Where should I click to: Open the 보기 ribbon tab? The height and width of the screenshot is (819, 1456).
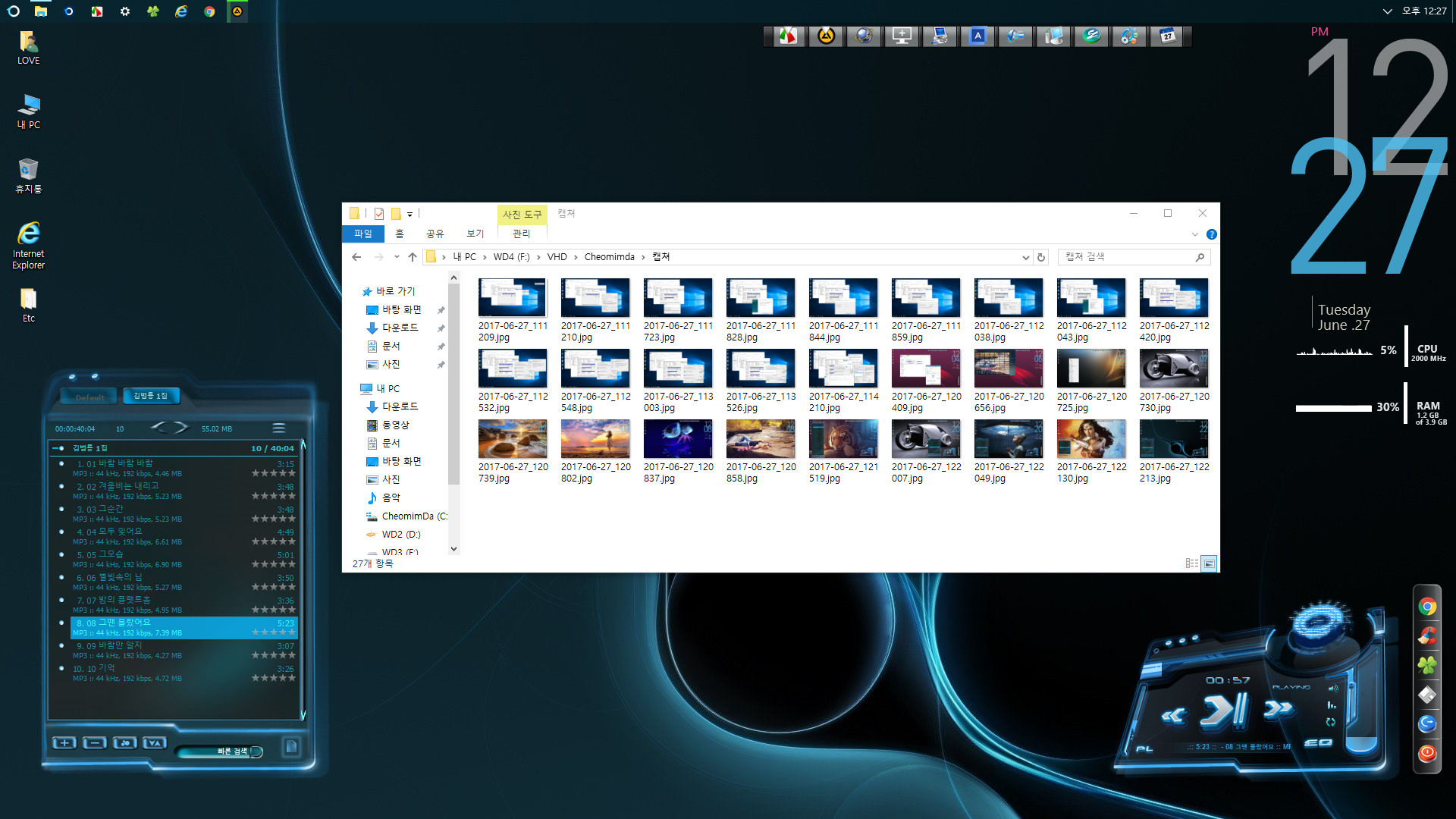[x=475, y=234]
